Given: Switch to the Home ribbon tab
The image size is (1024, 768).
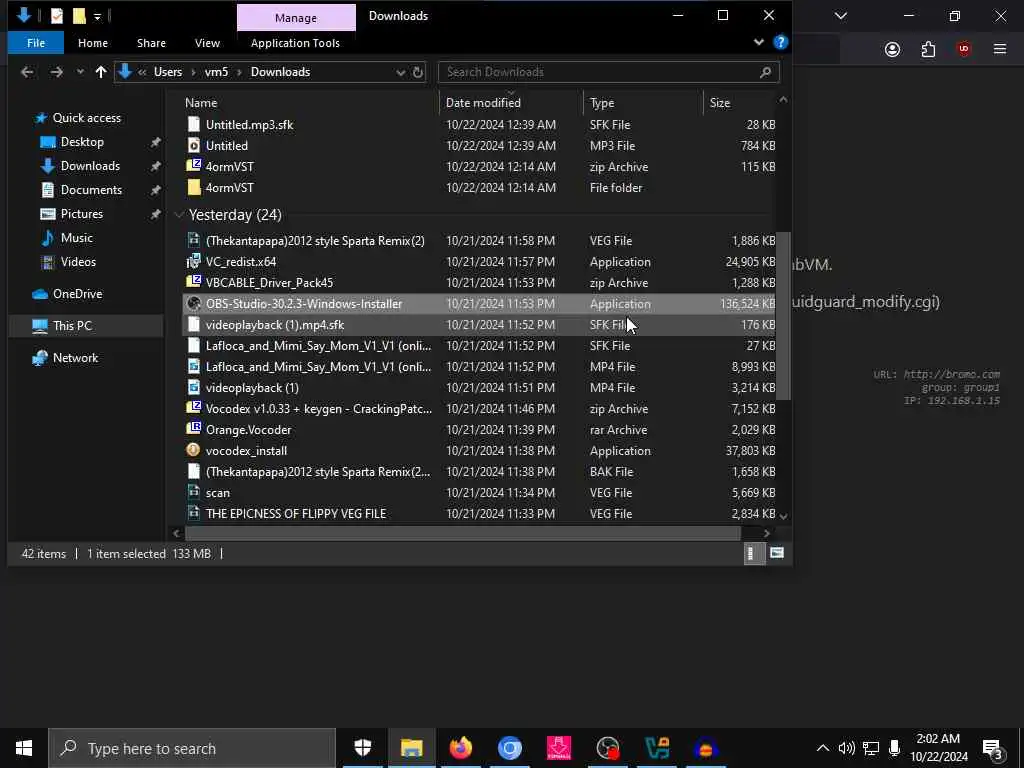Looking at the screenshot, I should coord(93,43).
